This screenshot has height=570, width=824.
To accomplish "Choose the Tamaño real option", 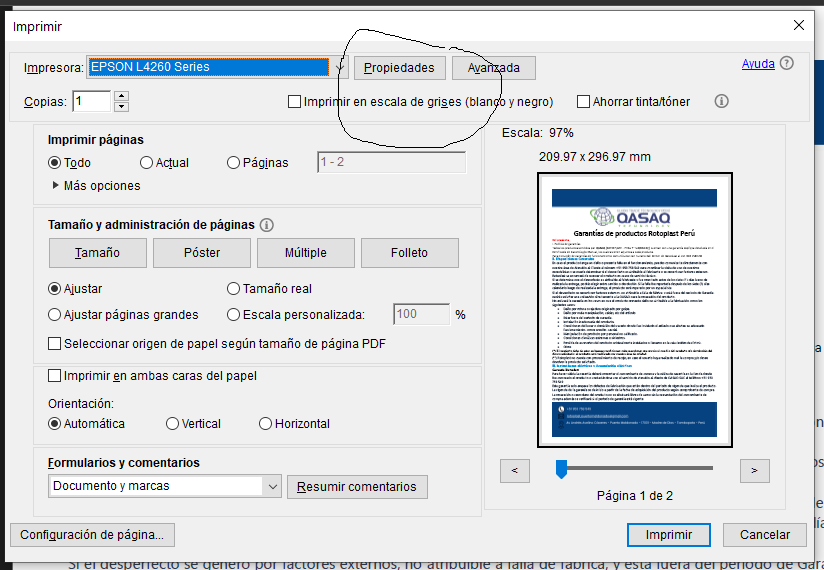I will [233, 288].
